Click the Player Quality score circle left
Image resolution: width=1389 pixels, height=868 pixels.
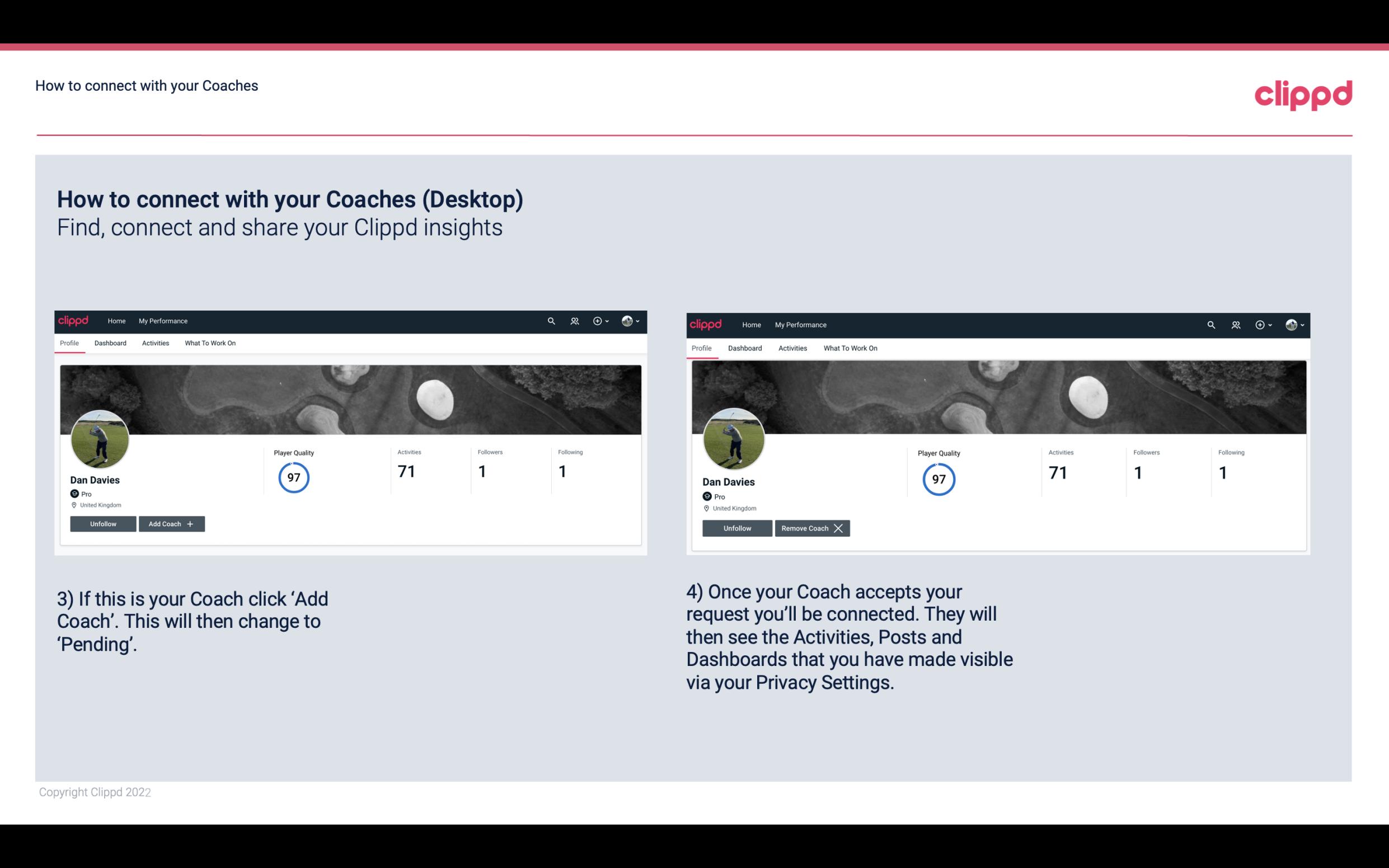pyautogui.click(x=293, y=477)
